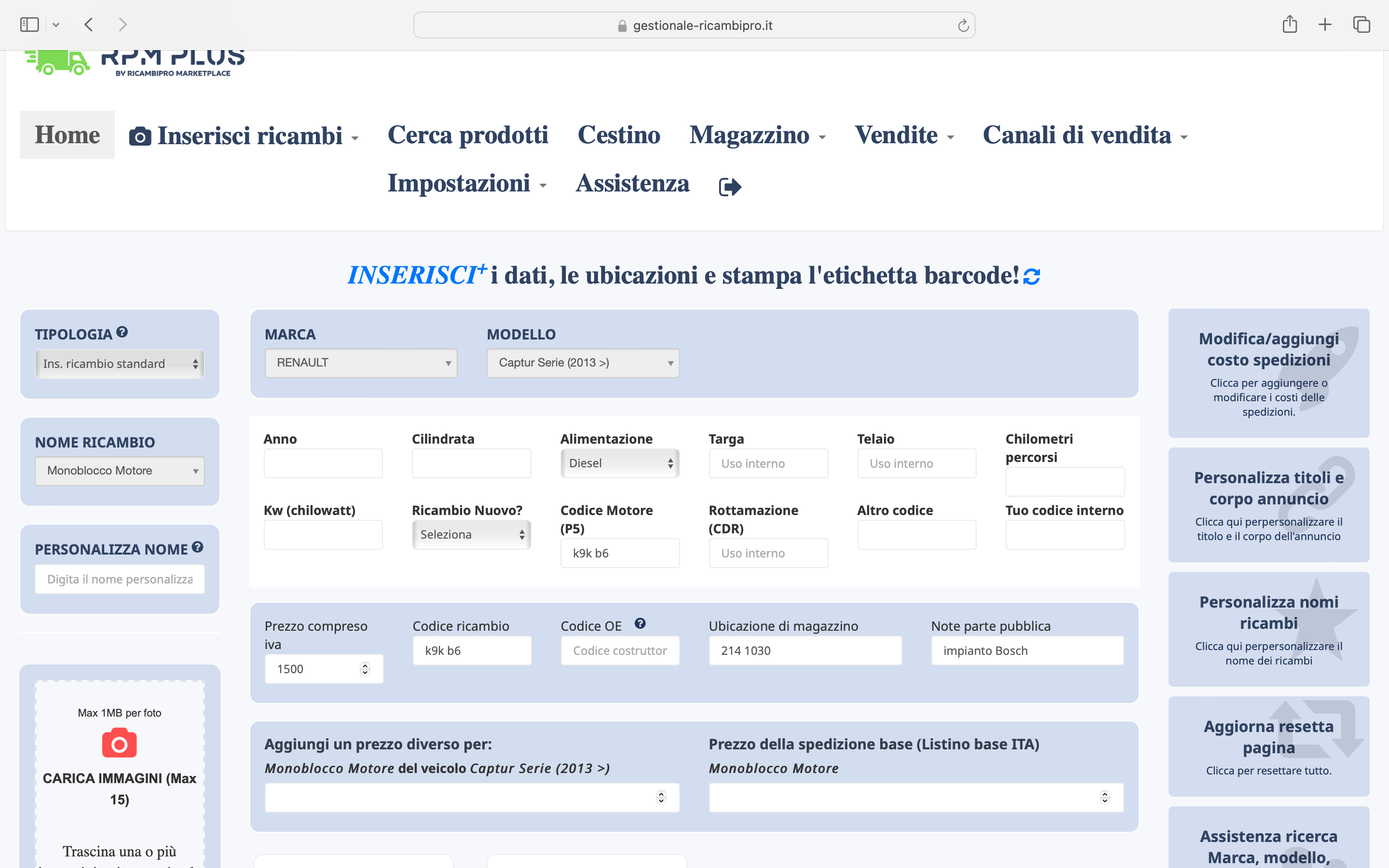The image size is (1389, 868).
Task: Click the logout arrow icon in navigation
Action: coord(730,186)
